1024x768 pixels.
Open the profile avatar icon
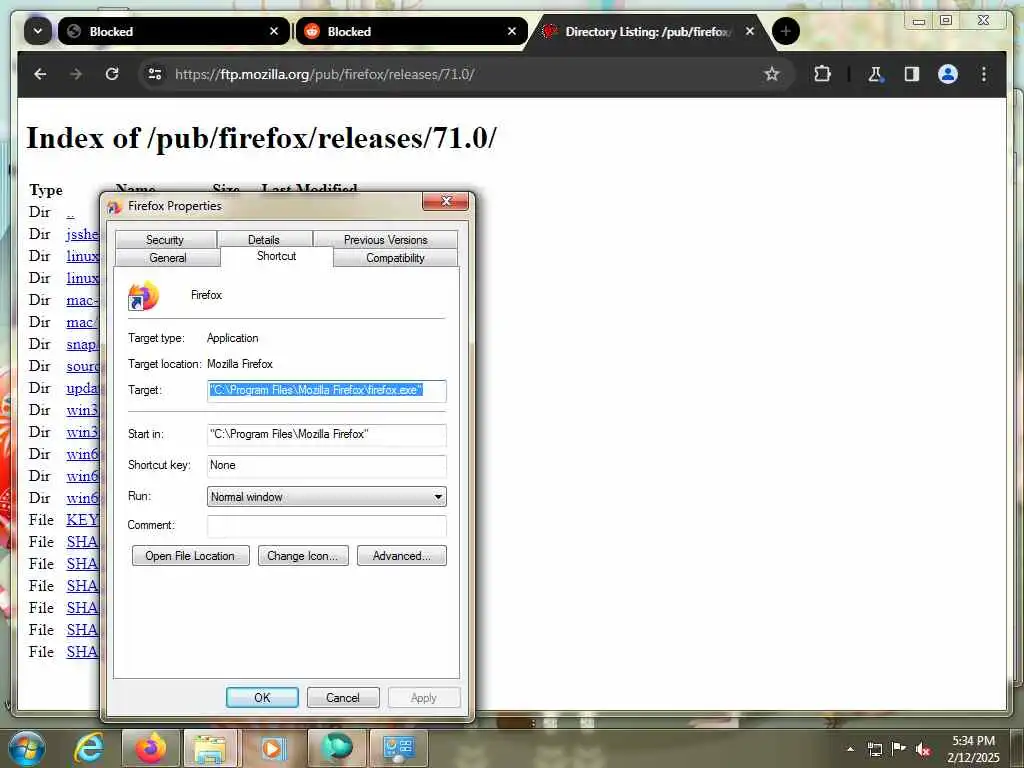tap(948, 74)
